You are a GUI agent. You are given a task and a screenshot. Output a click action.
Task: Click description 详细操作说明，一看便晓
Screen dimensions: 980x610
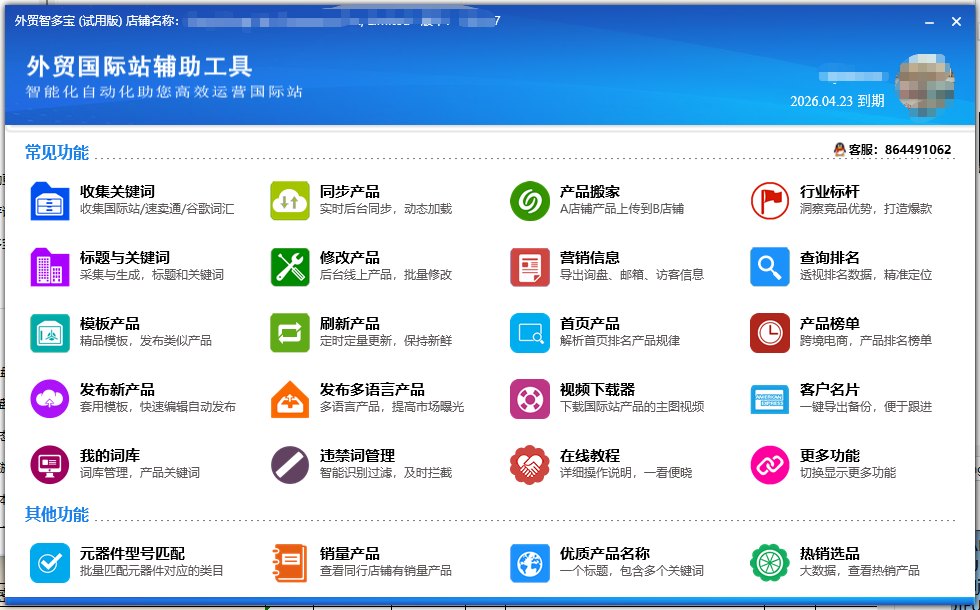point(626,473)
